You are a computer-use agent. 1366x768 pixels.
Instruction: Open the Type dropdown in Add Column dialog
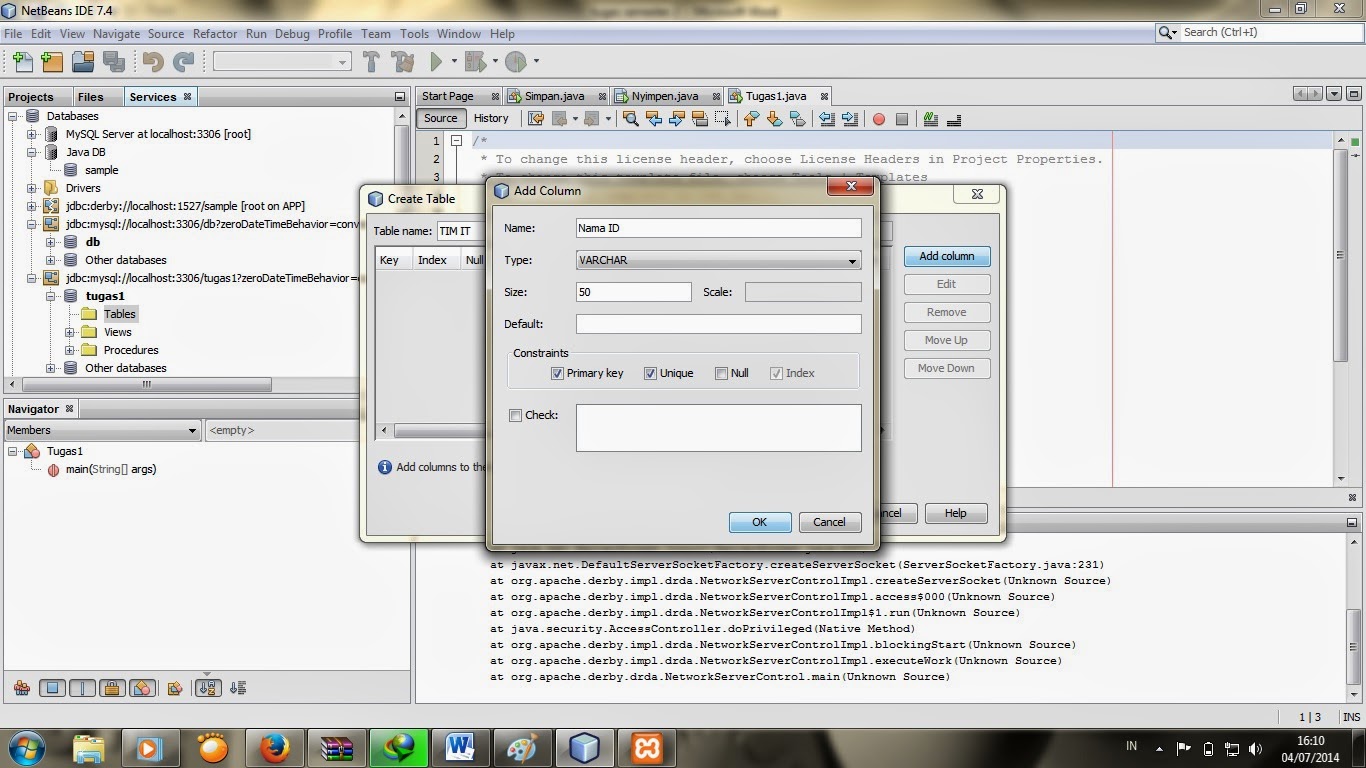click(x=852, y=260)
